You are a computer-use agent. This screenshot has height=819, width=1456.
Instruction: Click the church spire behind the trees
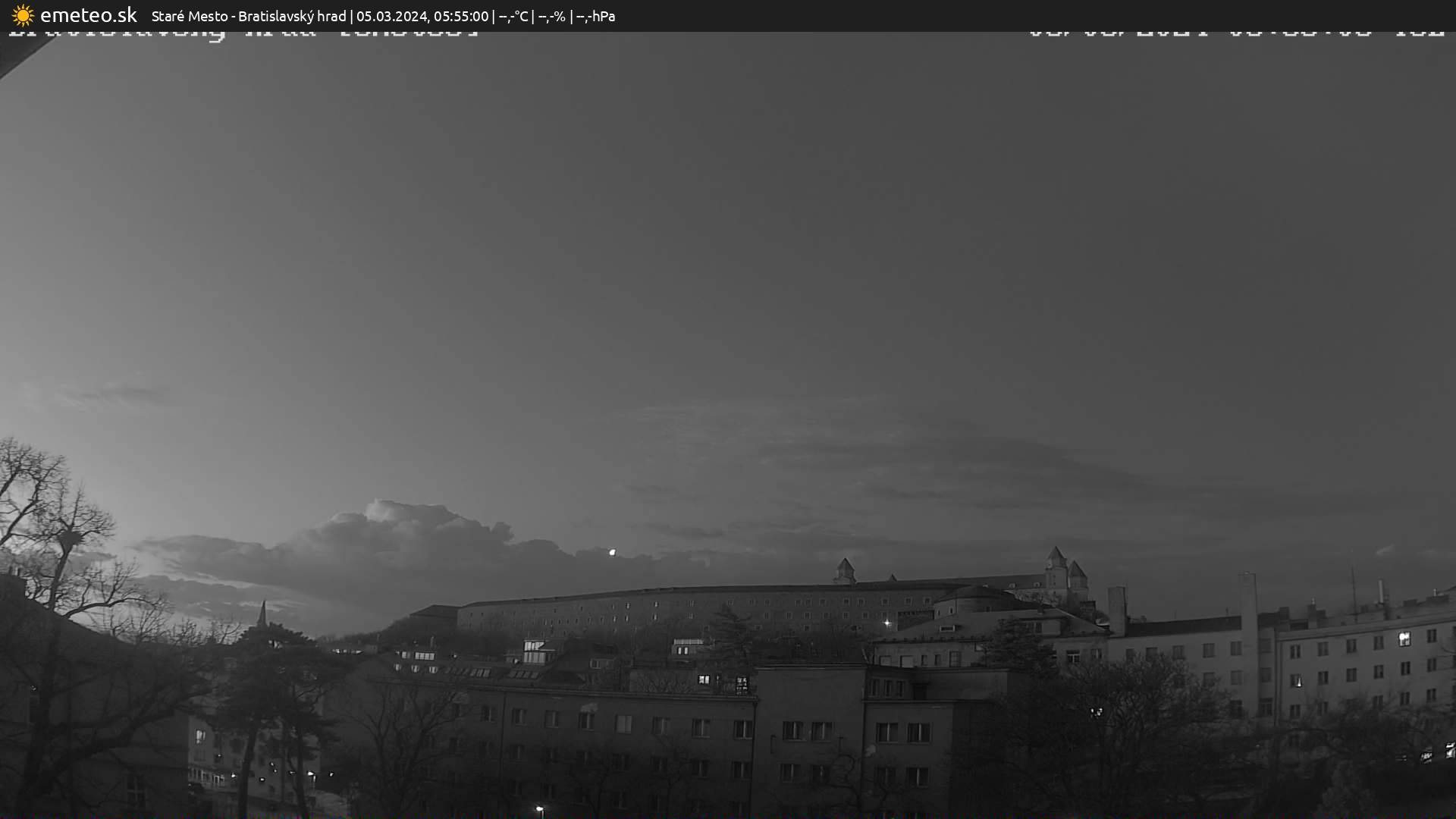coord(262,614)
